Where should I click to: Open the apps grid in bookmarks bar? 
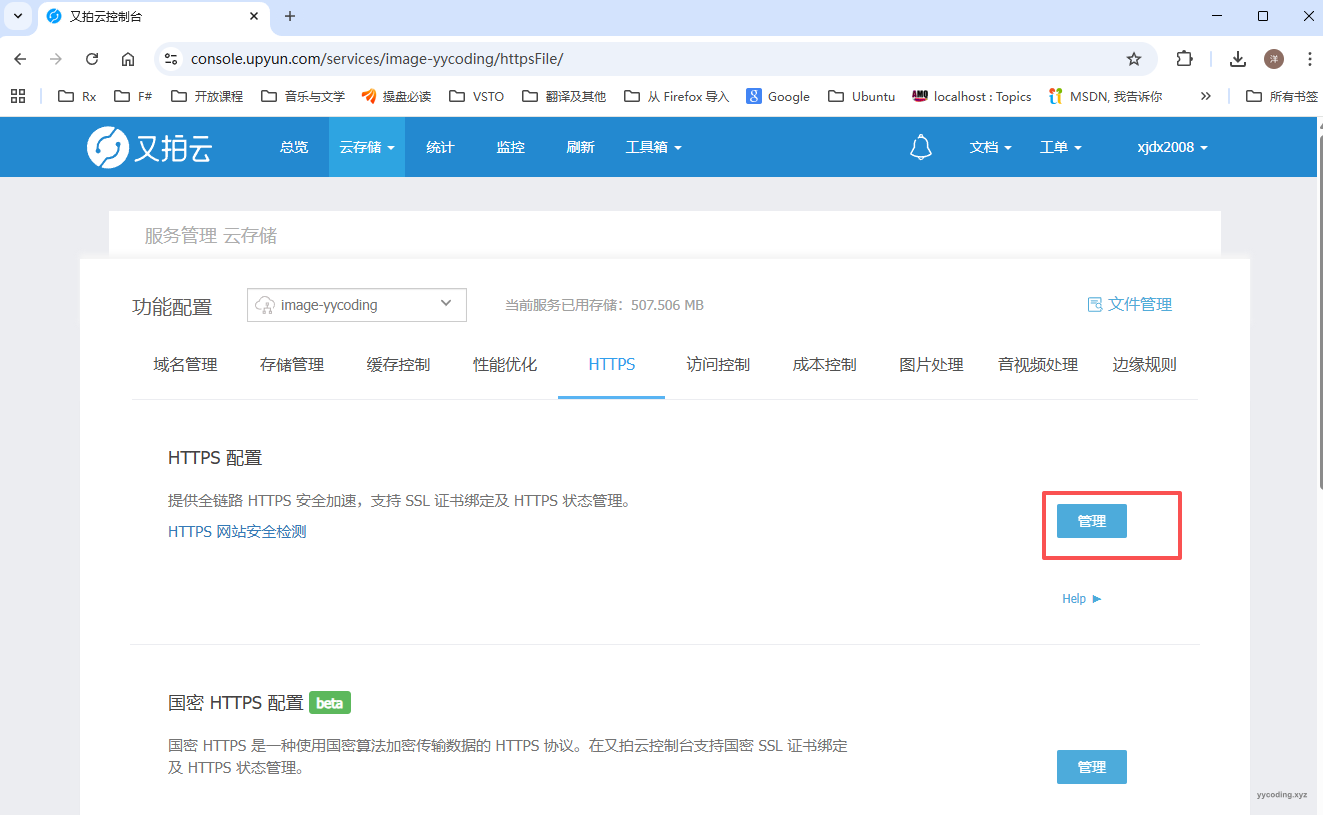(x=18, y=96)
